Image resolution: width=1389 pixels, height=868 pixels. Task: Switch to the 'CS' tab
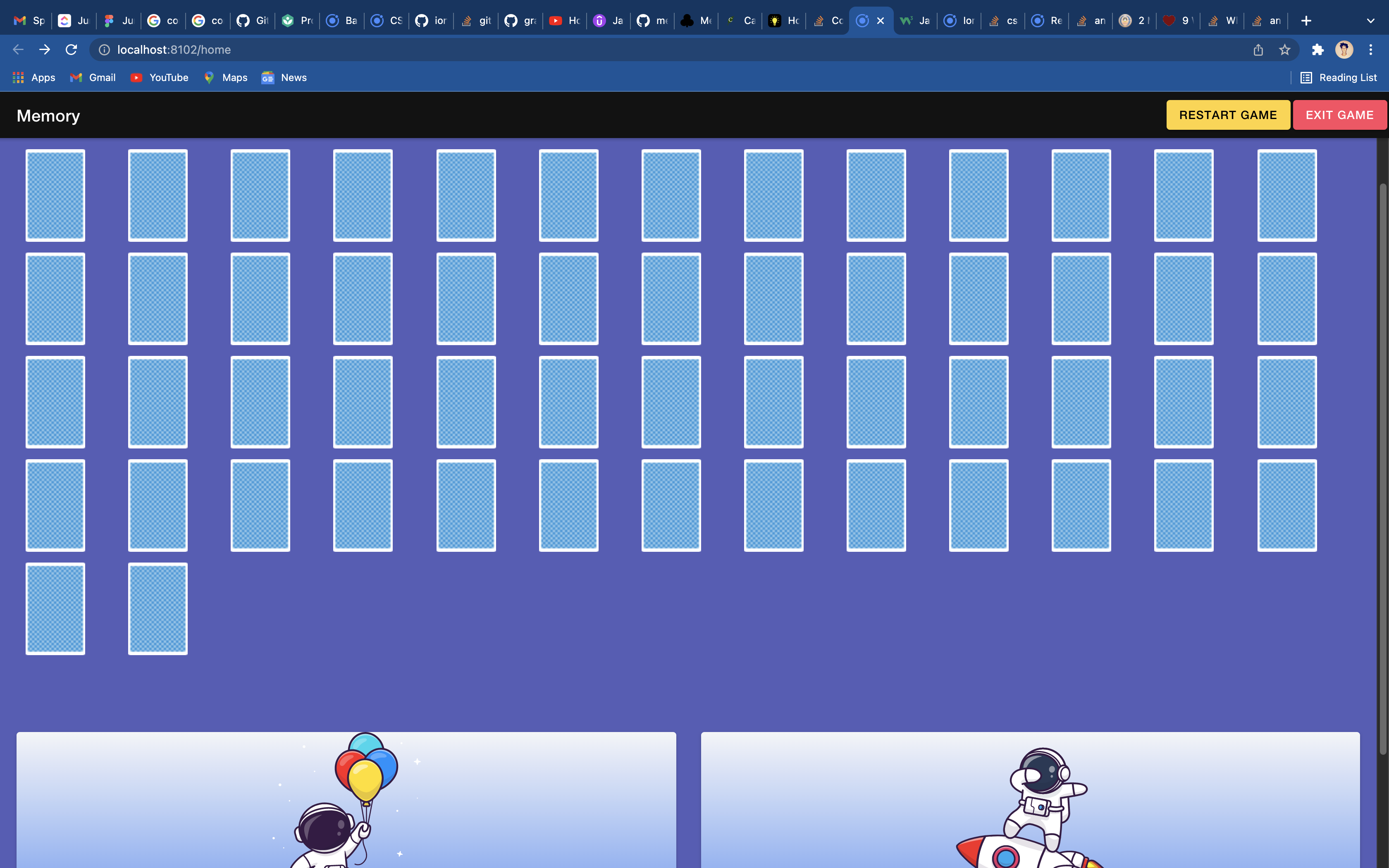(386, 21)
